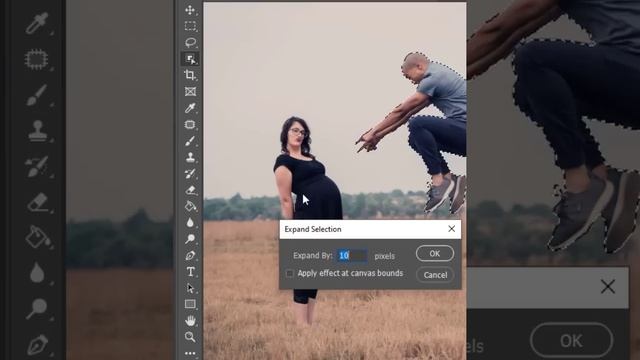Select the Eraser tool
This screenshot has width=640, height=360.
(x=190, y=190)
